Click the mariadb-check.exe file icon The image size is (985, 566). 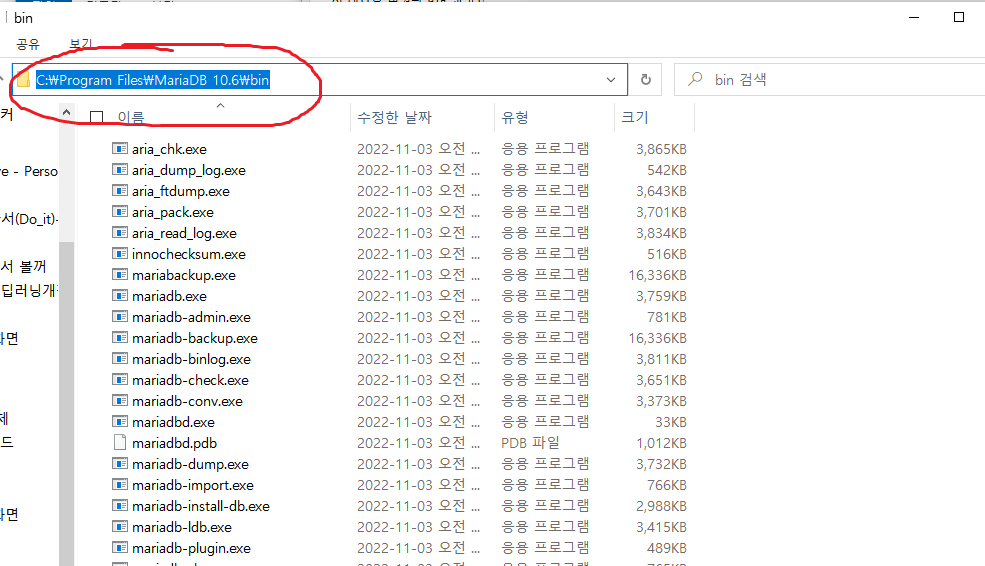pyautogui.click(x=120, y=380)
